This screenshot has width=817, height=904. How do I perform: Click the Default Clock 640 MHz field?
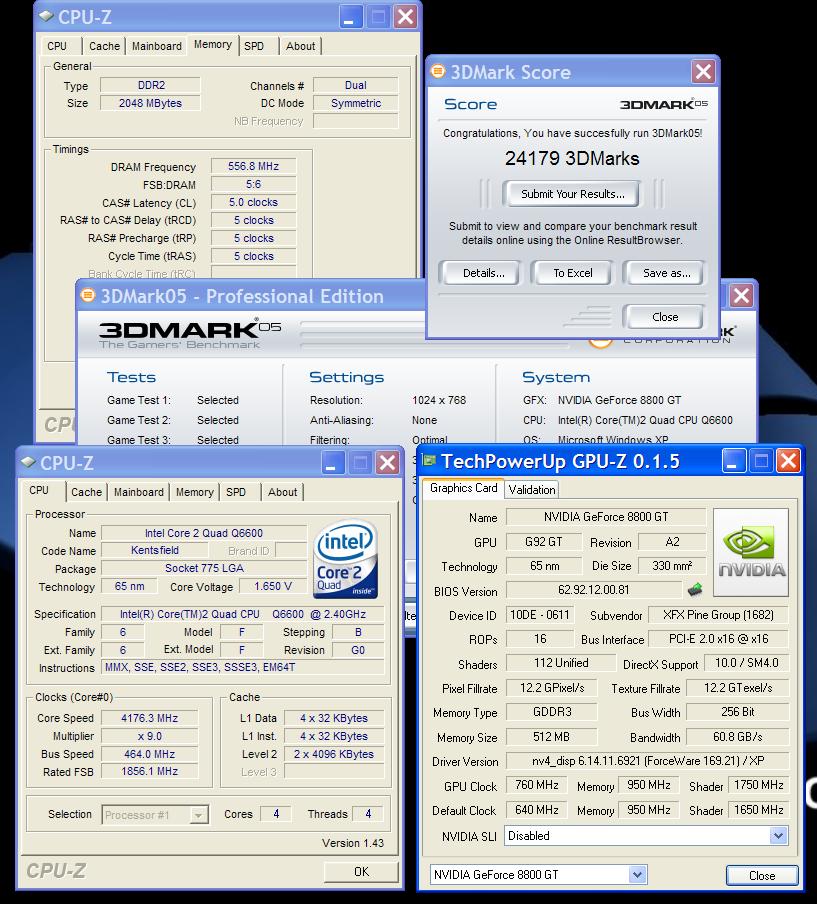pos(536,809)
